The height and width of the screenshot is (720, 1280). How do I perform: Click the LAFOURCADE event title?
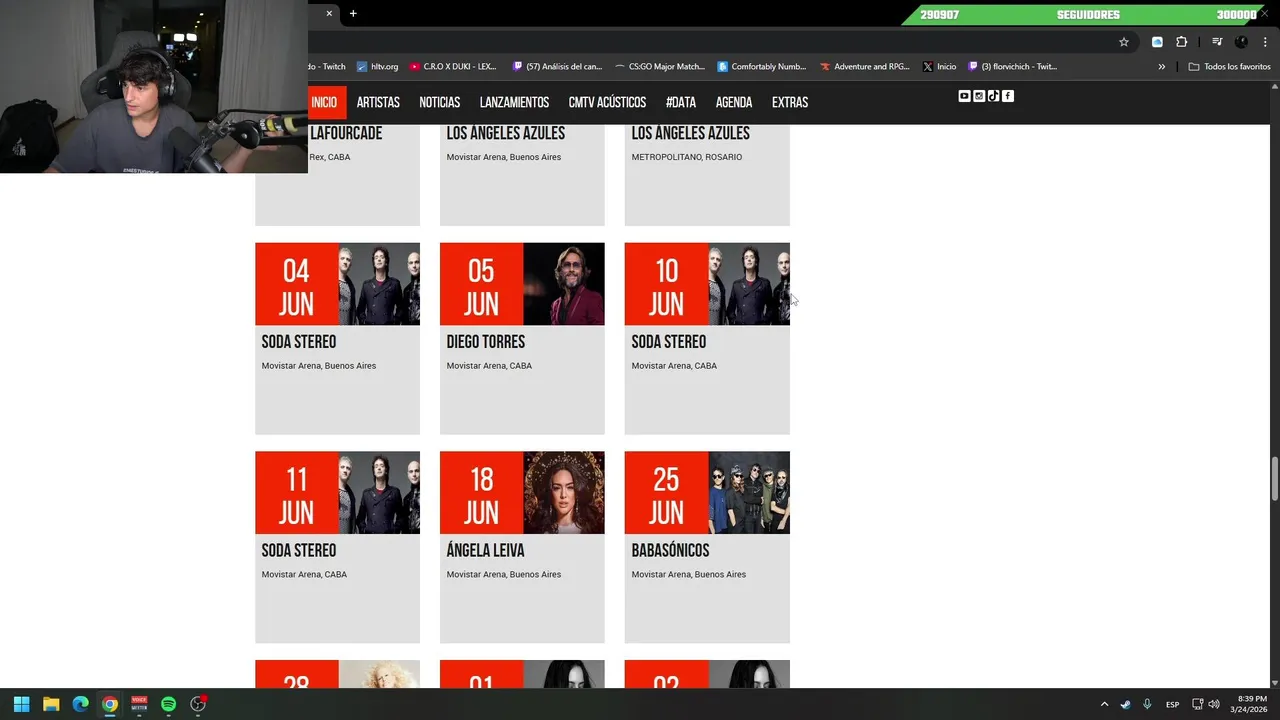click(x=346, y=133)
